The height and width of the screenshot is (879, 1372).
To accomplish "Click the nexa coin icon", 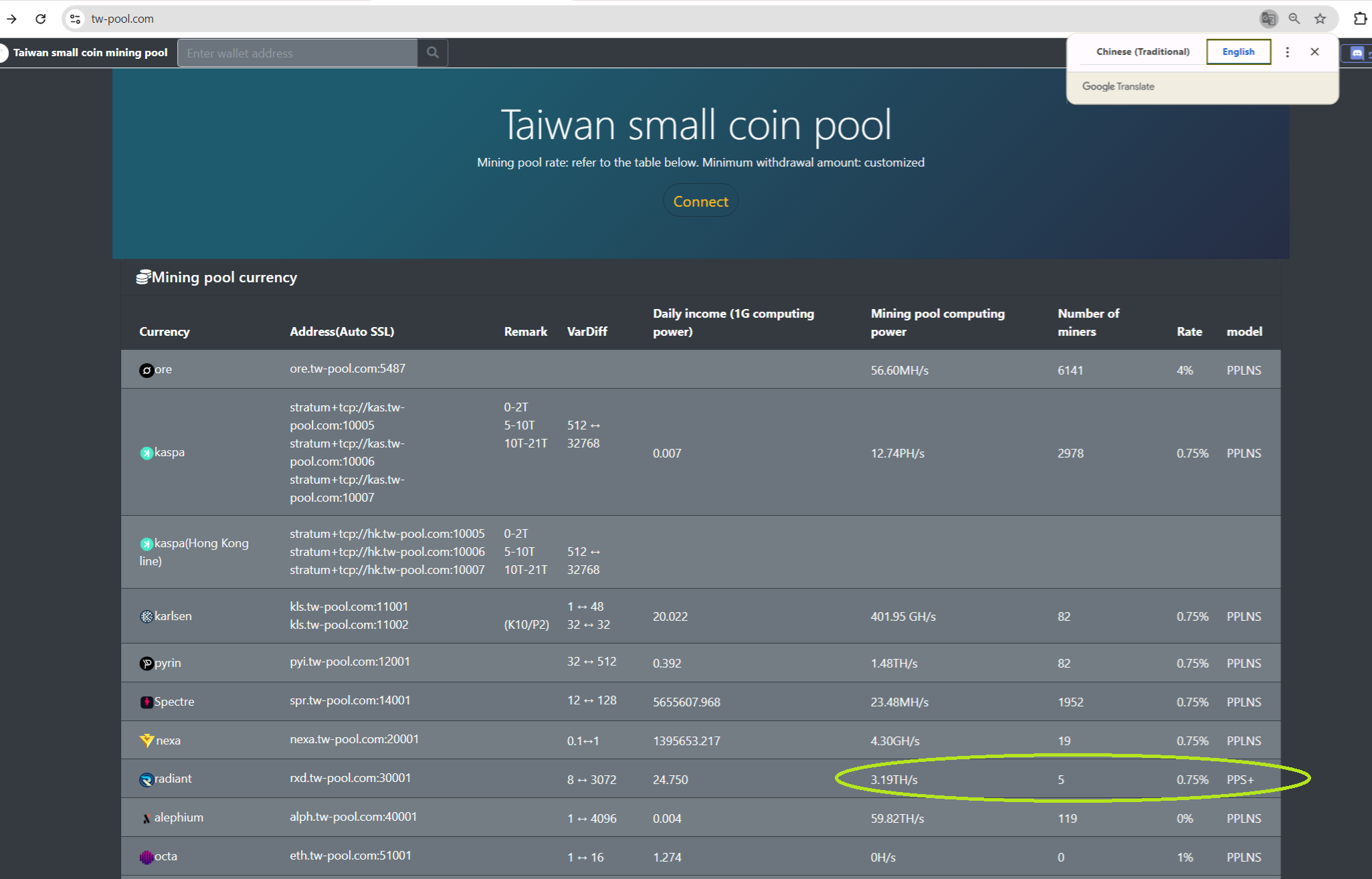I will (x=146, y=741).
